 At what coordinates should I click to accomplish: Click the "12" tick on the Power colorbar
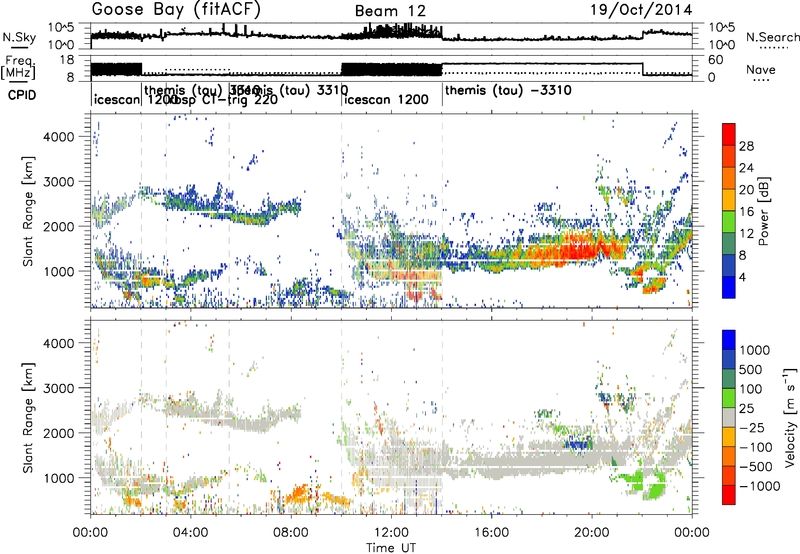pyautogui.click(x=746, y=234)
